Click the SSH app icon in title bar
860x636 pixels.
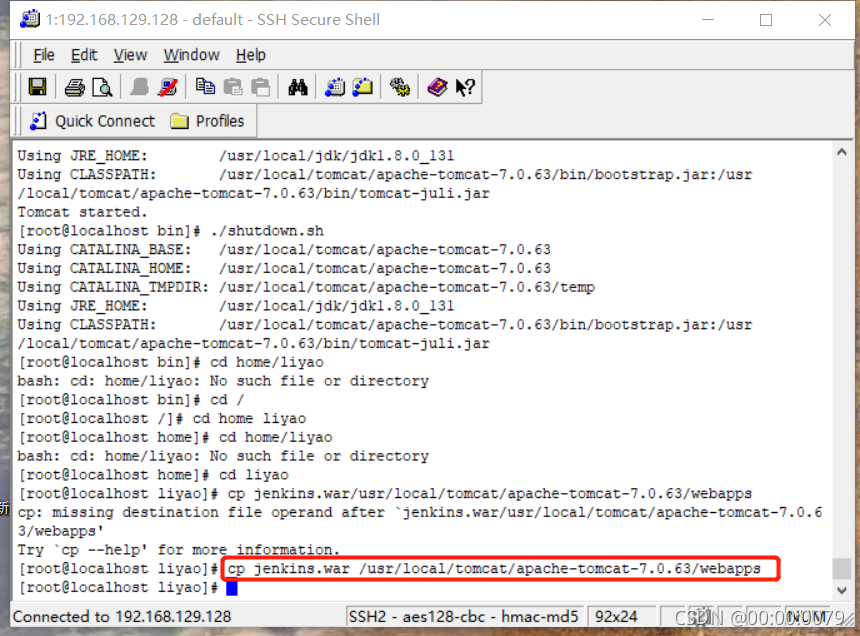30,19
